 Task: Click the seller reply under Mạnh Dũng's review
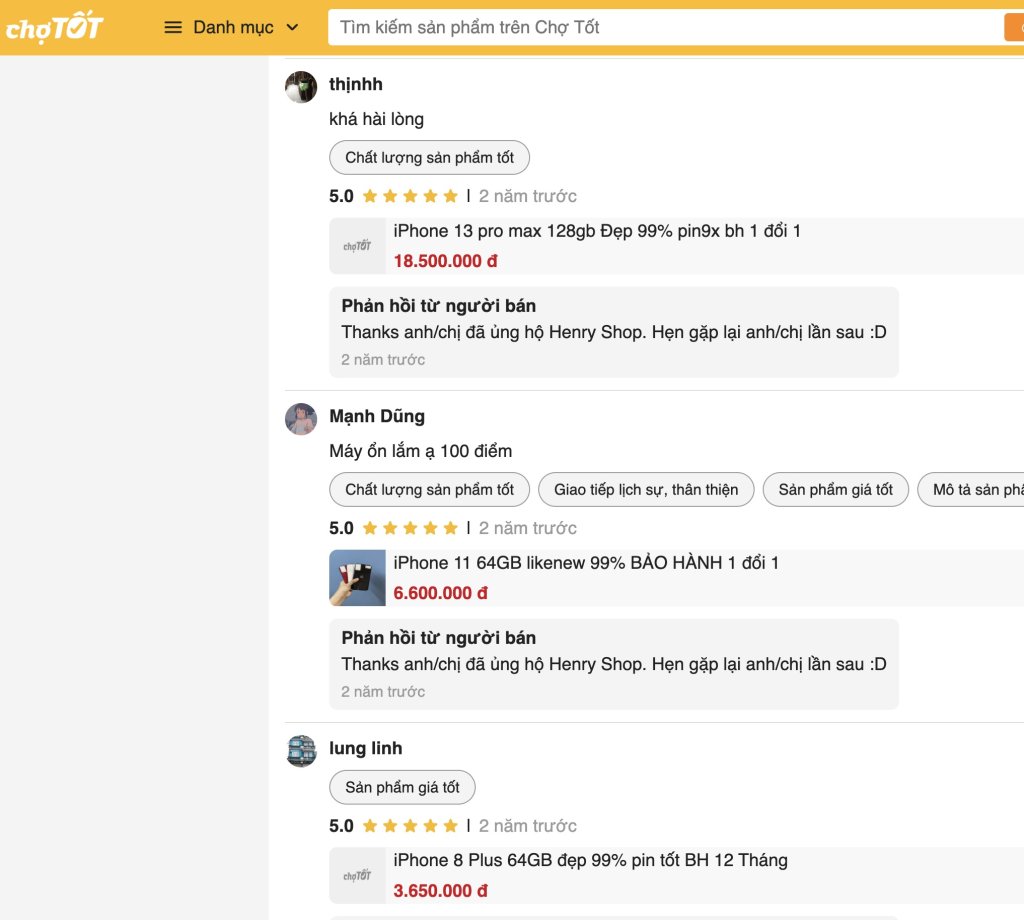point(614,664)
